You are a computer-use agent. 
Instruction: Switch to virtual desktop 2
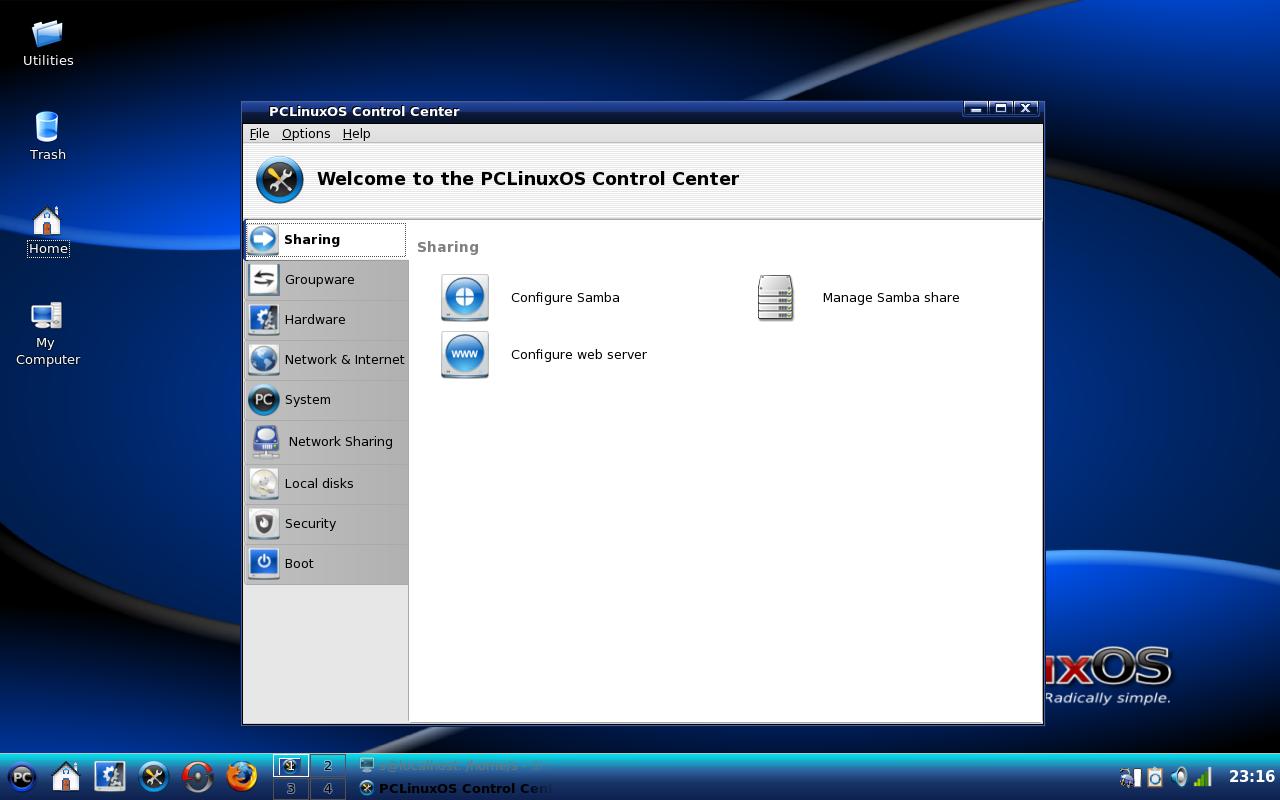pos(327,766)
